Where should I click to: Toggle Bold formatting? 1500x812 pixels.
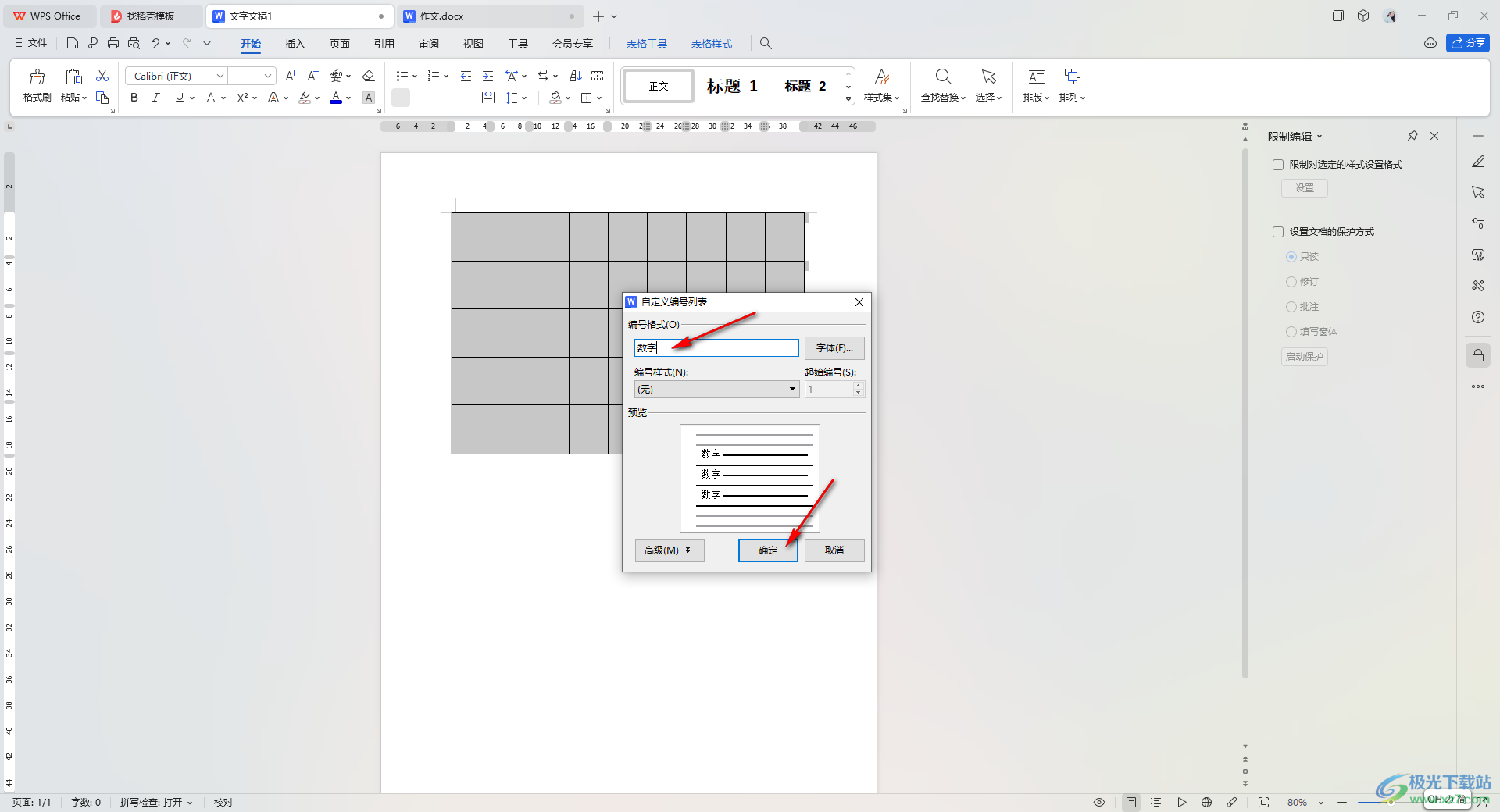pos(134,98)
